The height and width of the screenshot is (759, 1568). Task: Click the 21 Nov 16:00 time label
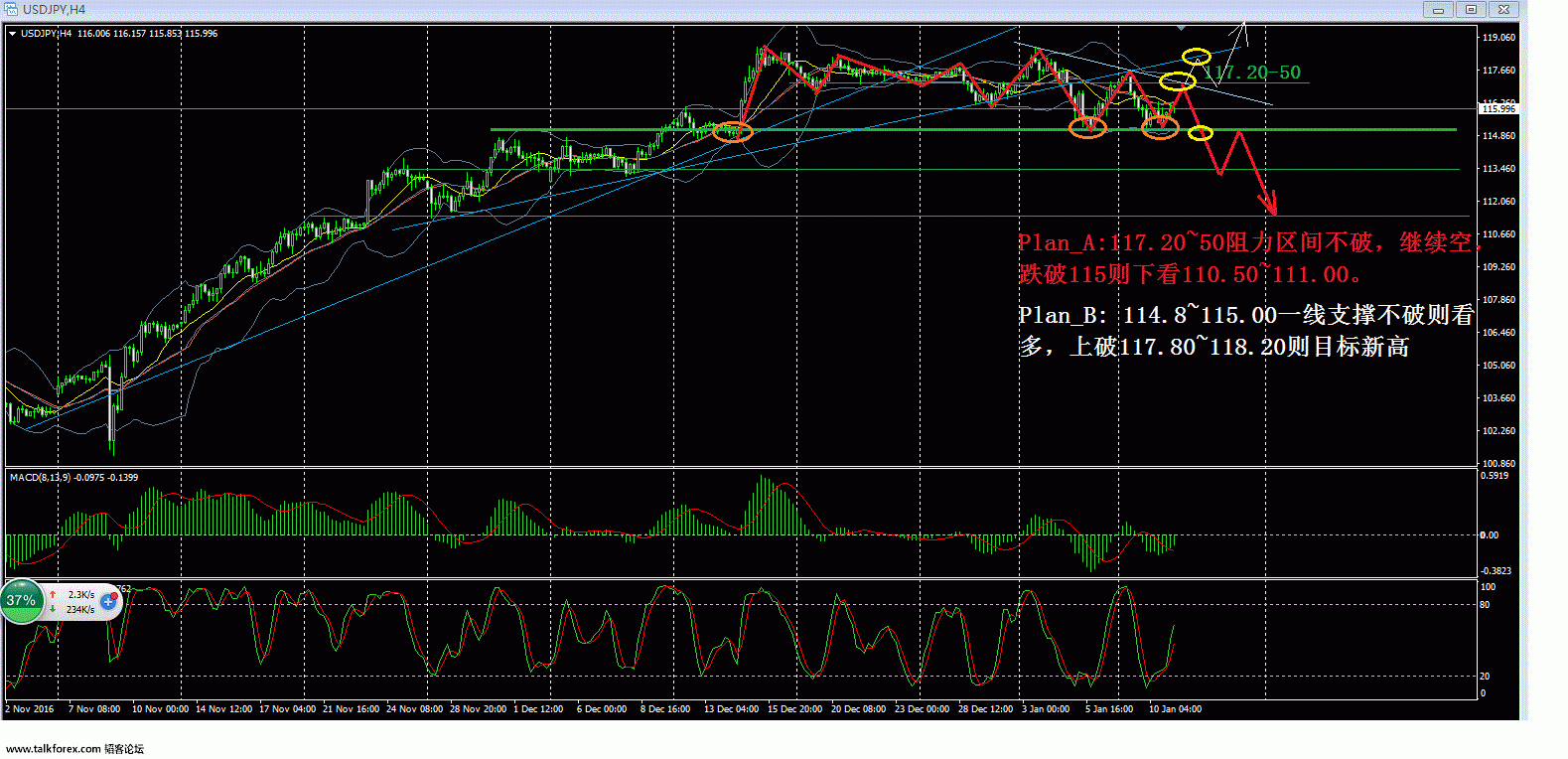(351, 709)
